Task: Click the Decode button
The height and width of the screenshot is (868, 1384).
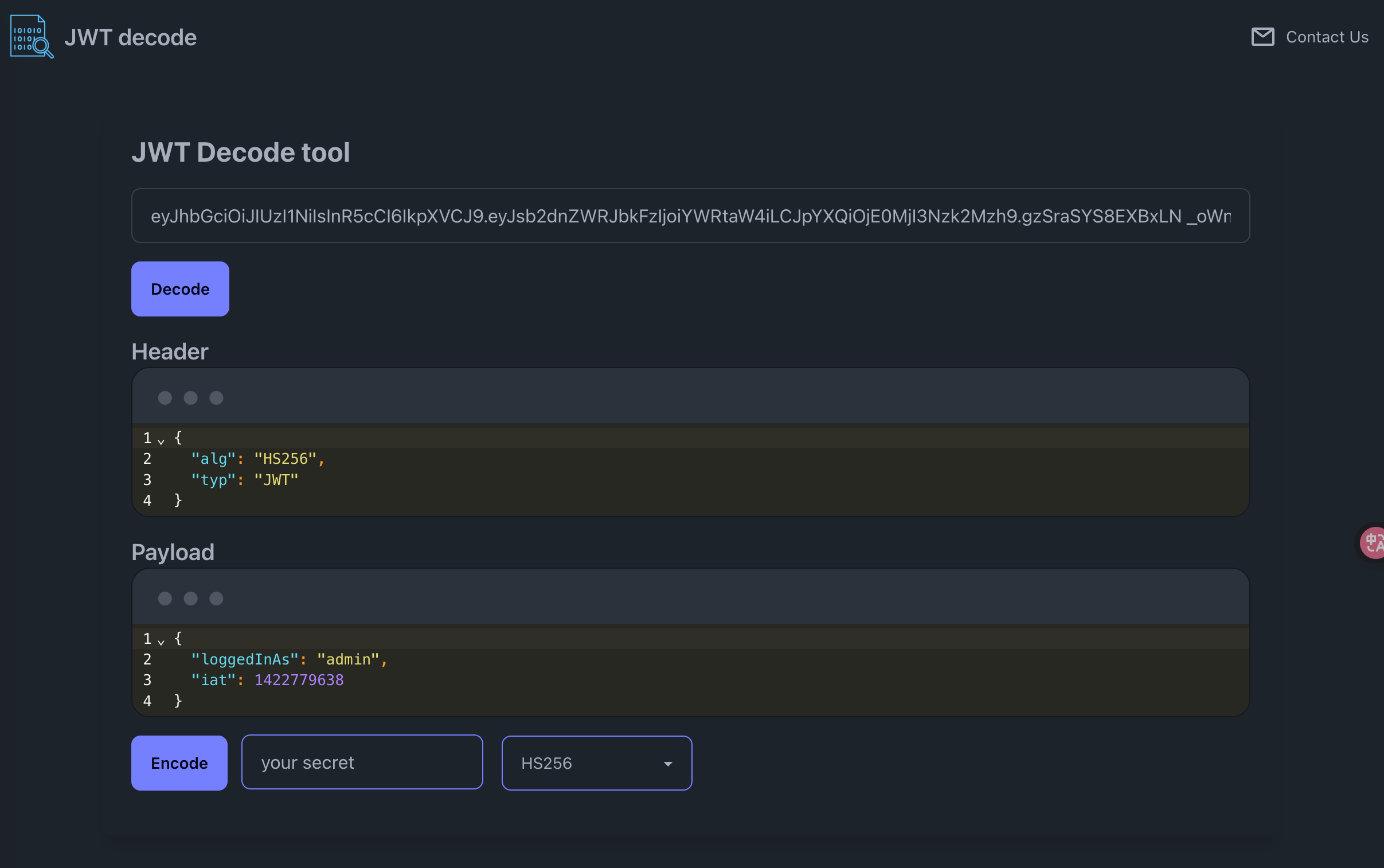Action: click(x=180, y=289)
